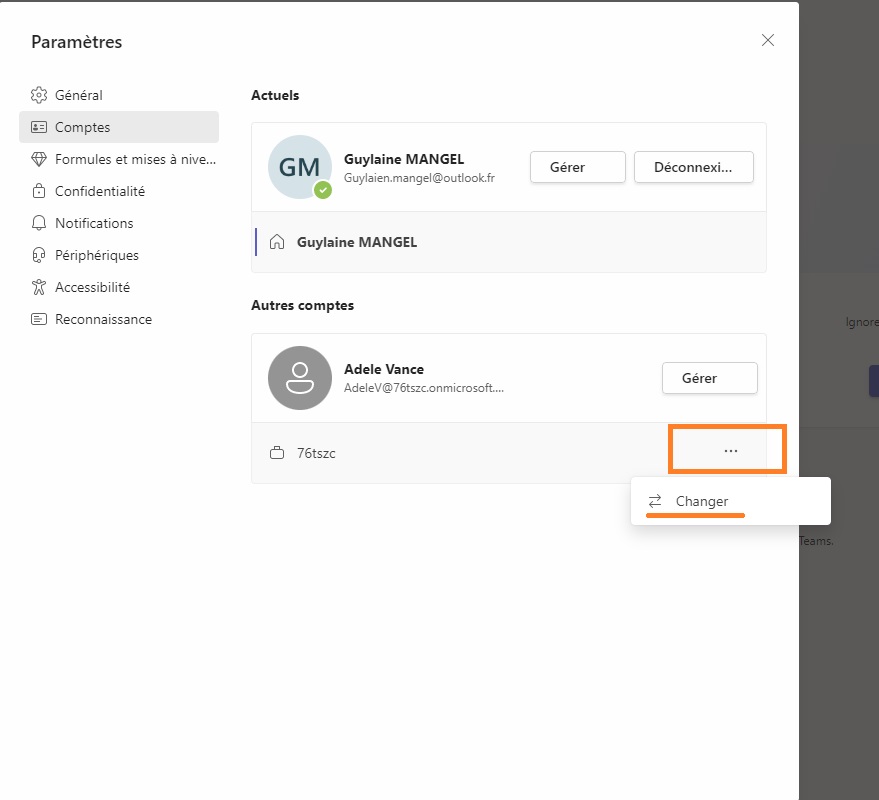879x800 pixels.
Task: Click the home icon beside Guylaine MANGEL
Action: coord(277,242)
